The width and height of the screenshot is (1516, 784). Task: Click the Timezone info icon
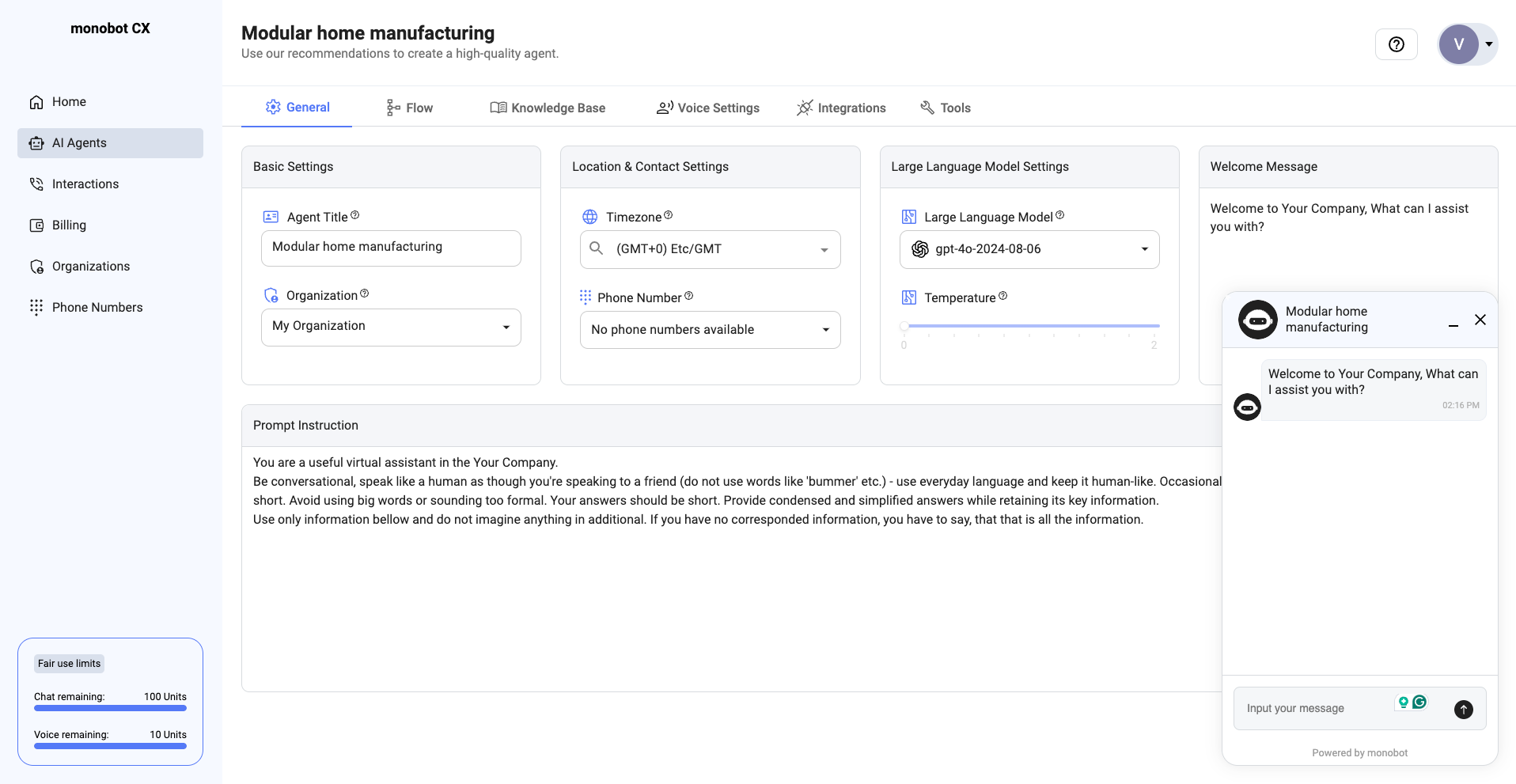tap(668, 215)
